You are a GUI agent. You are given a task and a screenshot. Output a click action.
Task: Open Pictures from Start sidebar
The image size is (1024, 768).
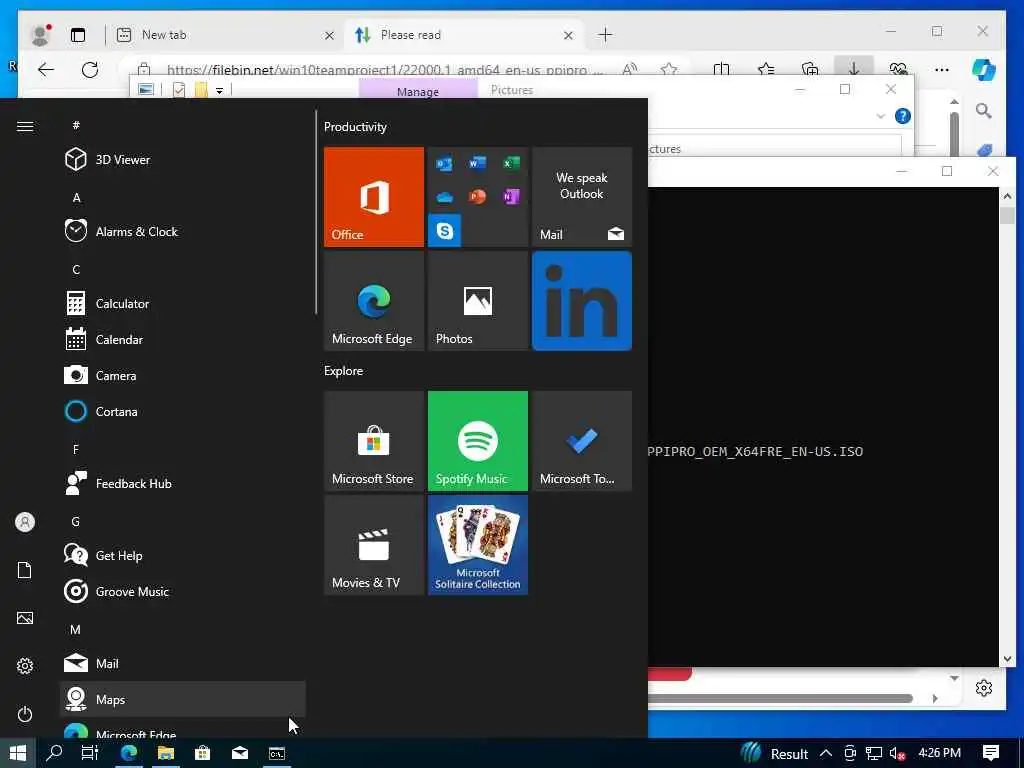[x=25, y=618]
